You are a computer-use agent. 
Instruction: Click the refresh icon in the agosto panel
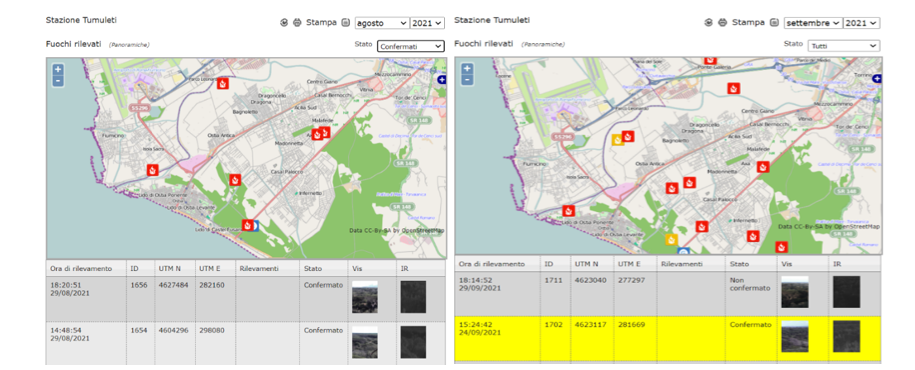(x=284, y=23)
